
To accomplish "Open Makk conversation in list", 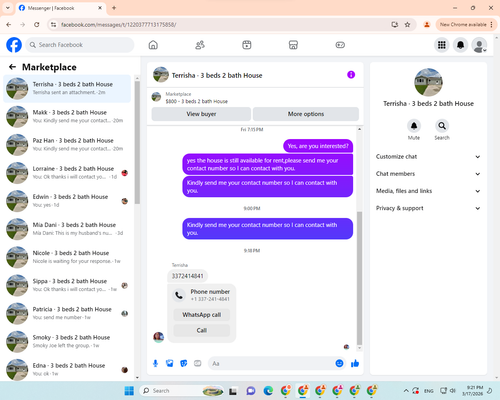I will (x=67, y=117).
